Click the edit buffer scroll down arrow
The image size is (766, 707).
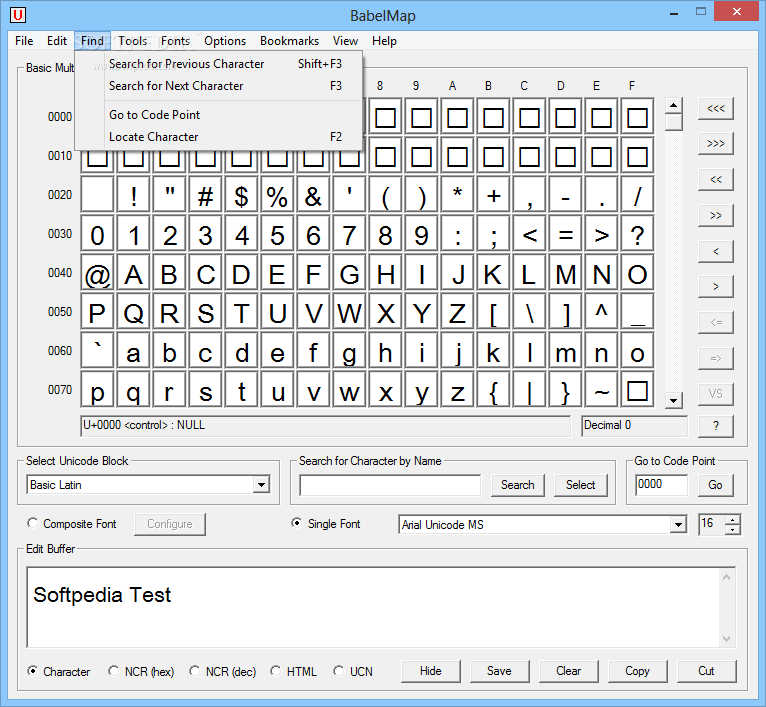726,639
